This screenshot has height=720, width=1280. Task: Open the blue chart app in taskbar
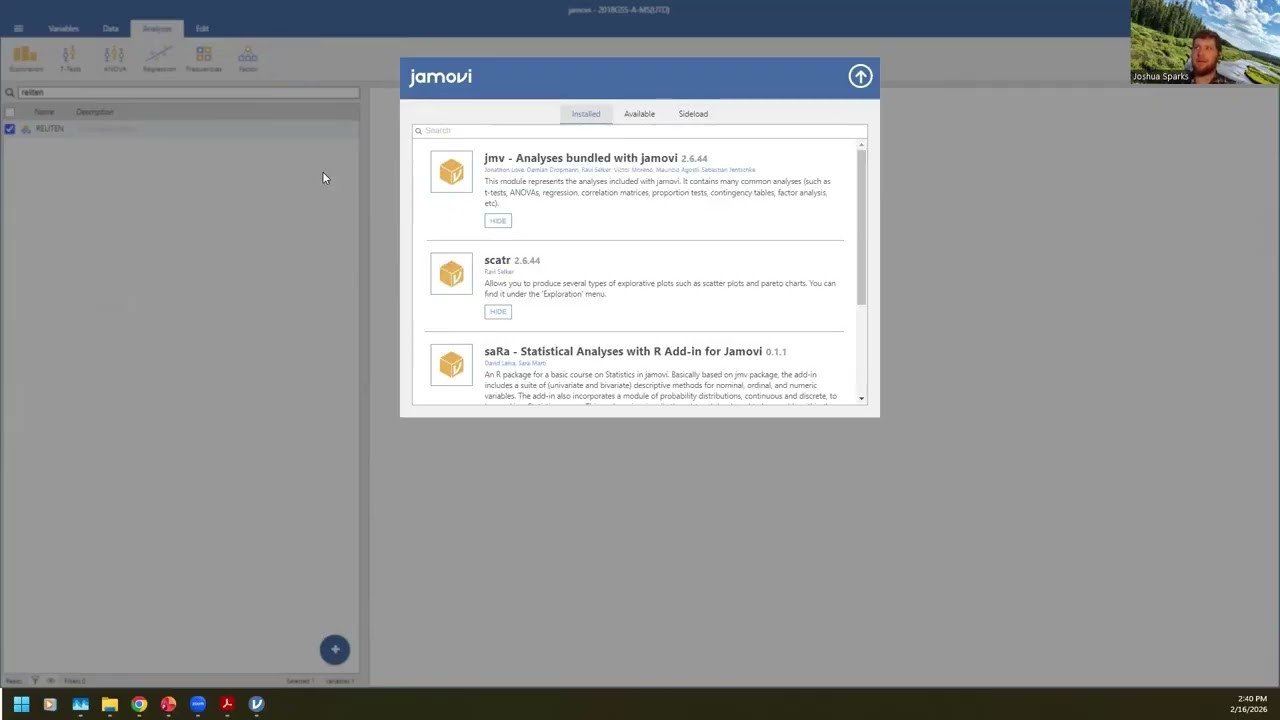tap(80, 704)
